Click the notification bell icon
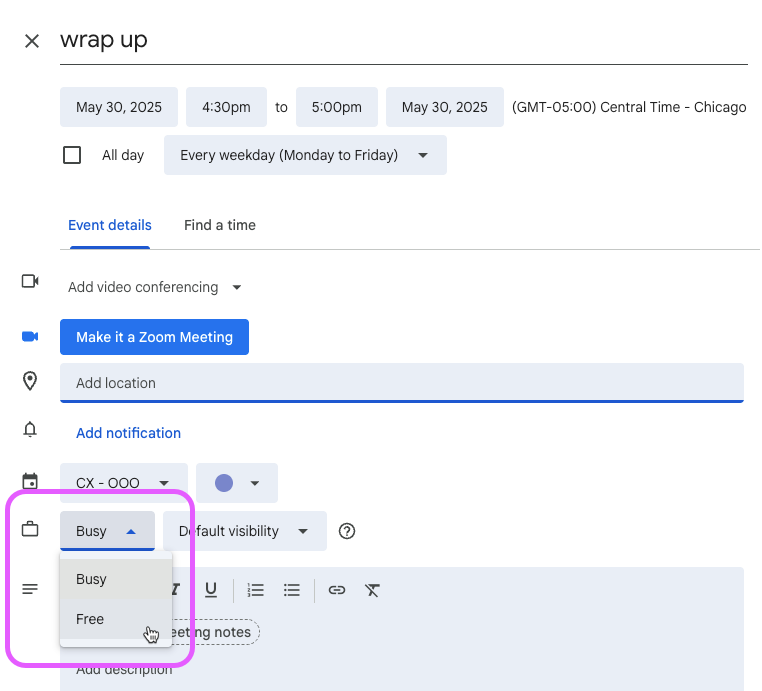Viewport: 762px width, 691px height. tap(30, 430)
